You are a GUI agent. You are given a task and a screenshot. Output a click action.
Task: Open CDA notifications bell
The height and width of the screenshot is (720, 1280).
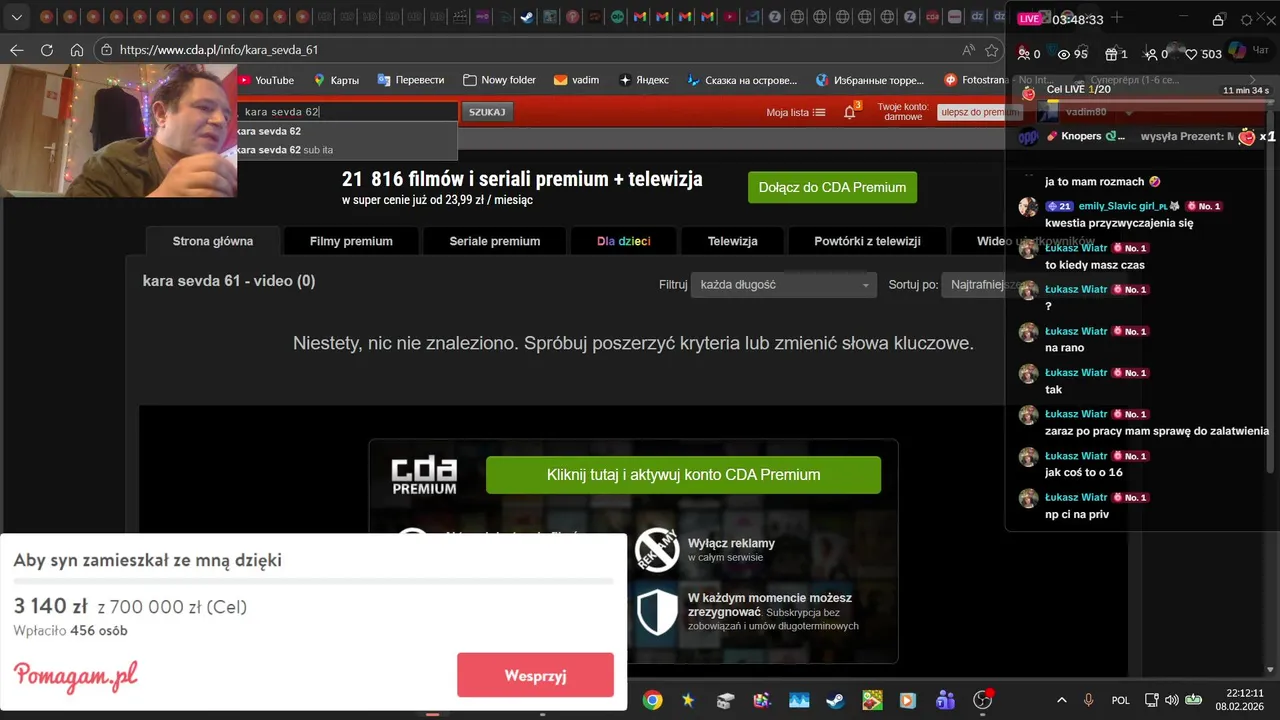coord(850,111)
